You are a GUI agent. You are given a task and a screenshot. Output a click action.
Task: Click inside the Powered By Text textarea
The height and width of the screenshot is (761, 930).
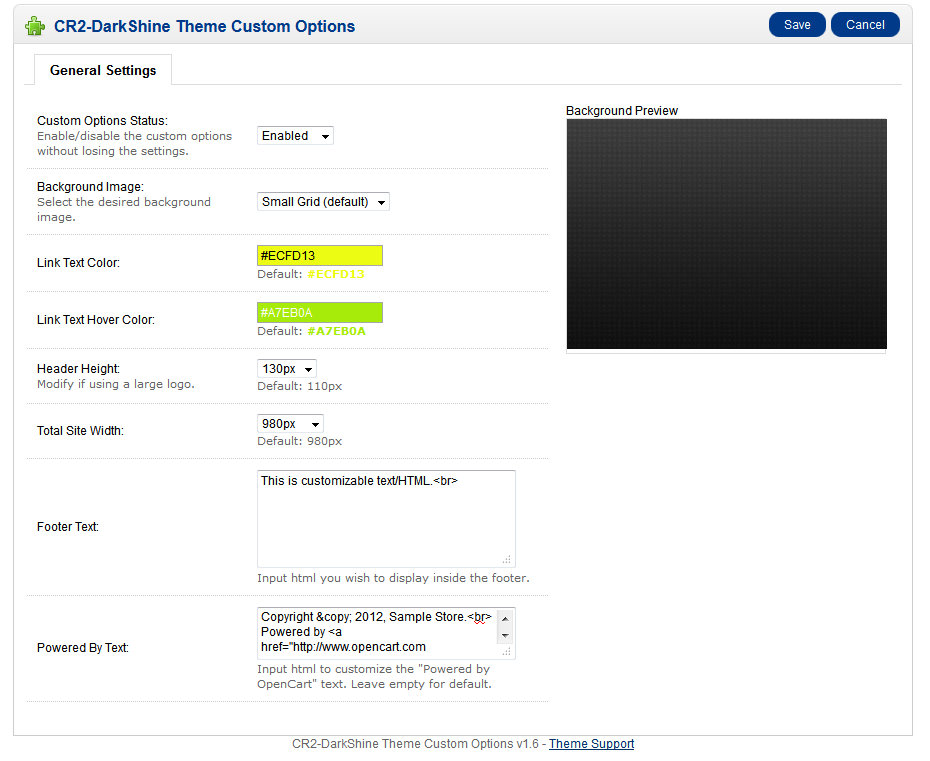tap(378, 633)
